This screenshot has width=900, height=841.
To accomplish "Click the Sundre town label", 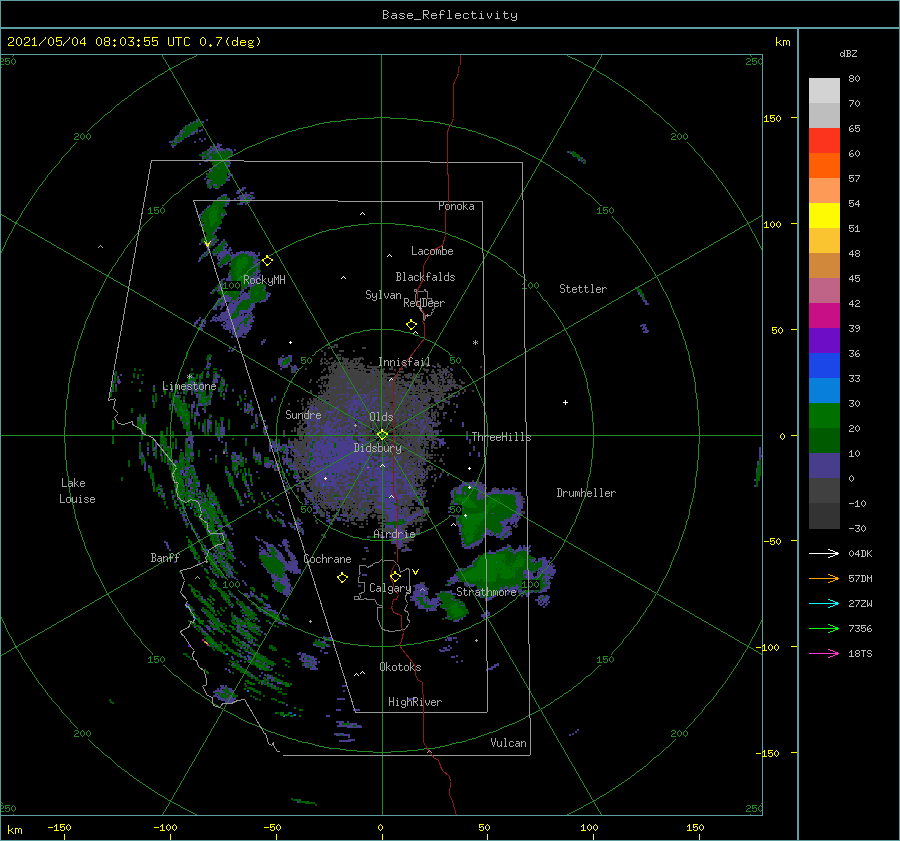I will (x=303, y=414).
